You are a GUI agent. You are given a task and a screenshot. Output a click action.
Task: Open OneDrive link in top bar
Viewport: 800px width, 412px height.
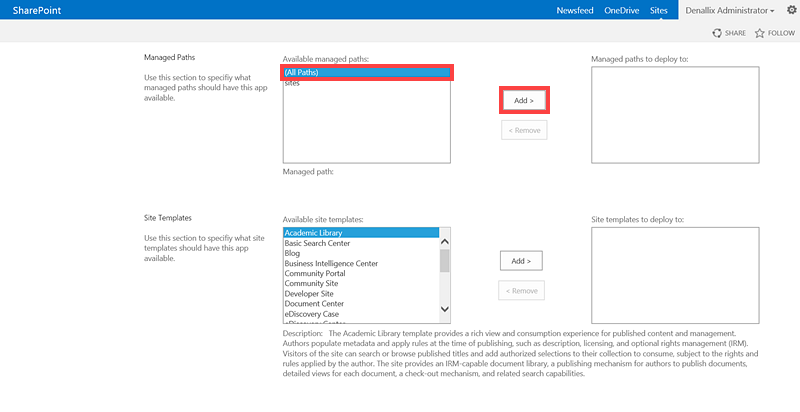pyautogui.click(x=621, y=10)
